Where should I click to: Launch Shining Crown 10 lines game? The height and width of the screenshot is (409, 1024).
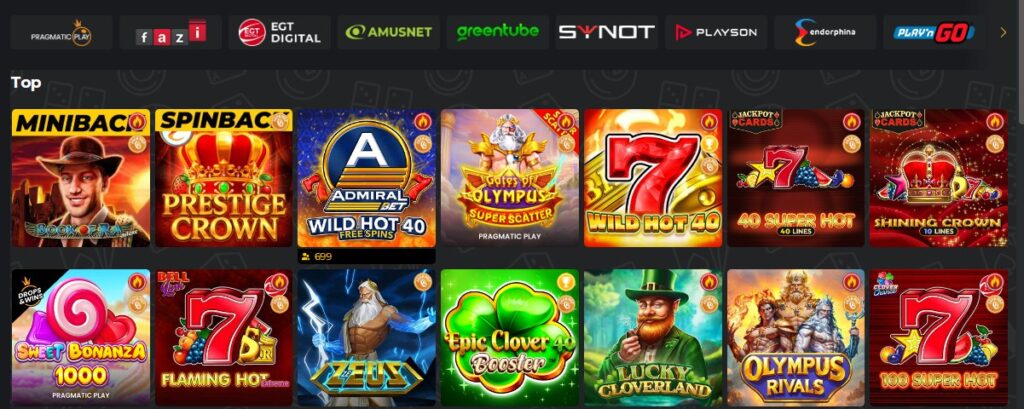pyautogui.click(x=938, y=178)
